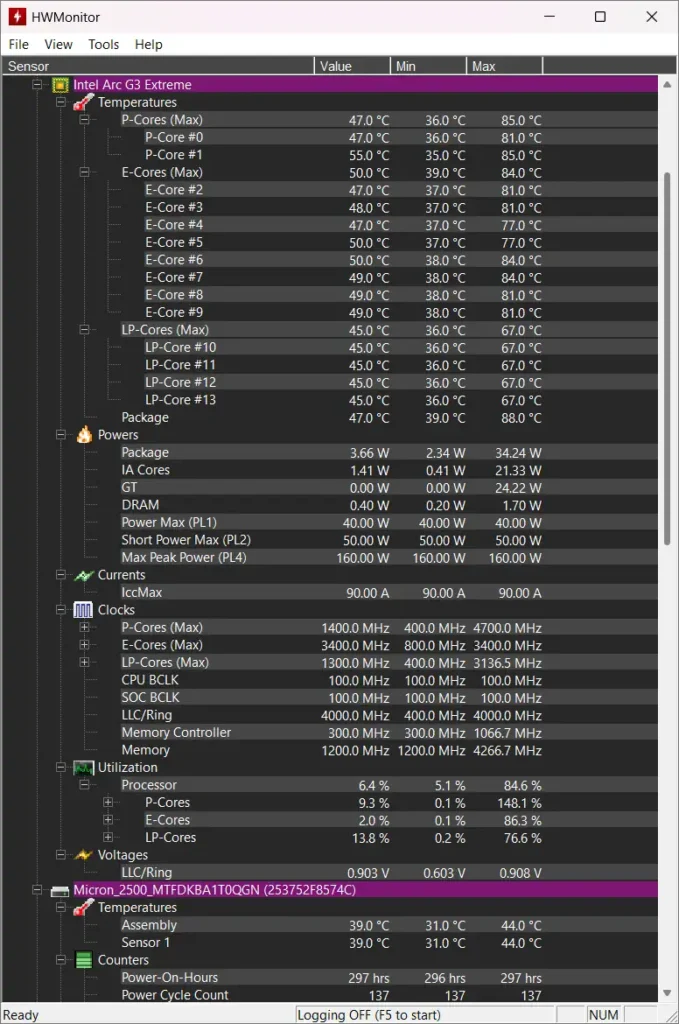This screenshot has height=1024, width=679.
Task: Collapse the Processor utilization group
Action: 84,785
